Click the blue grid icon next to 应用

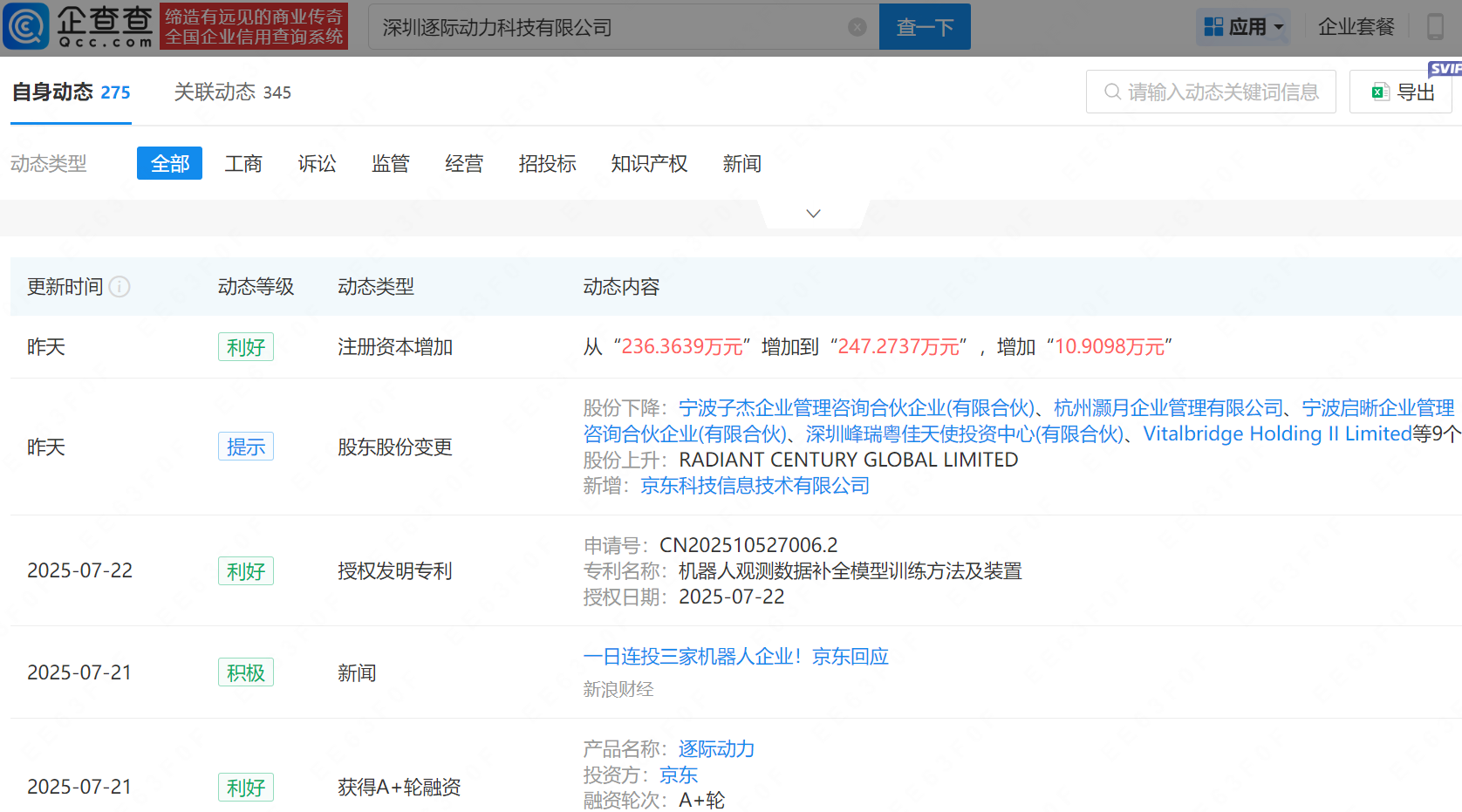tap(1216, 26)
